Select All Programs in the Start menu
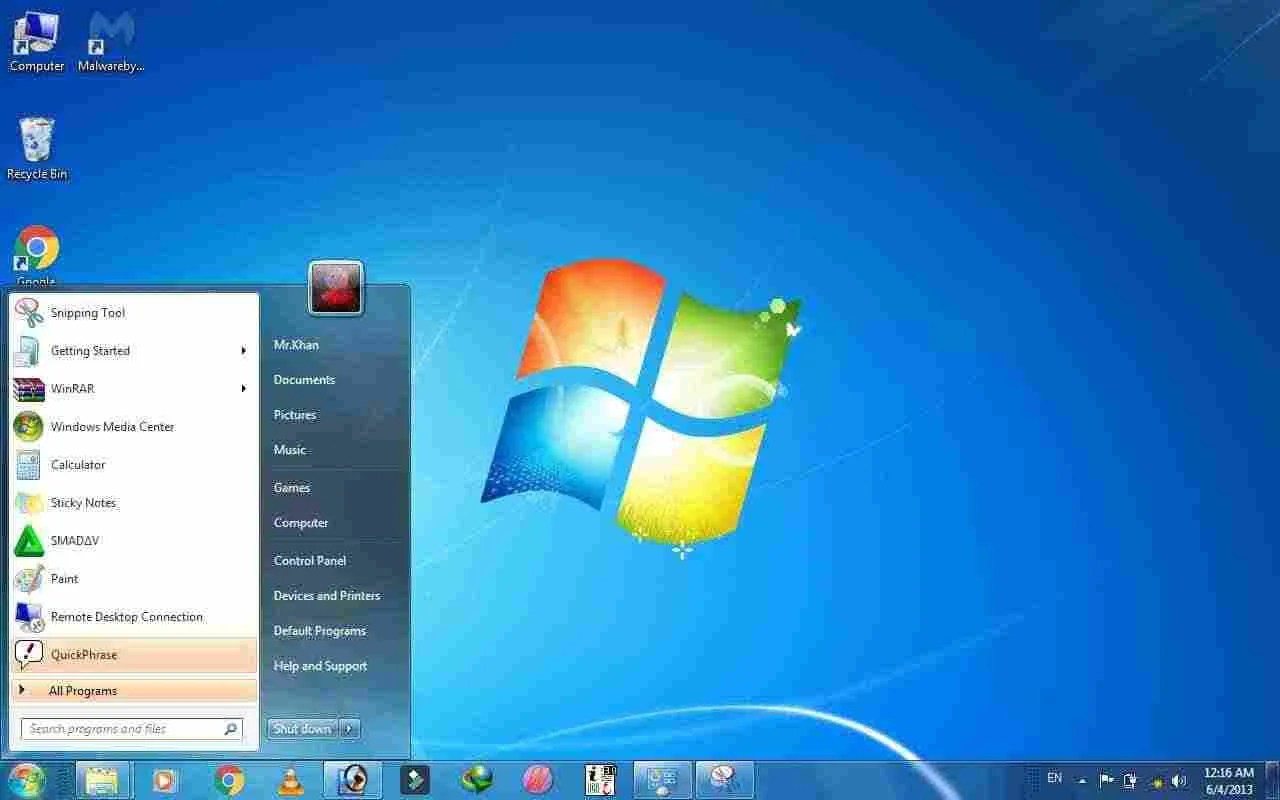Screen dimensions: 1280x800 pos(83,690)
